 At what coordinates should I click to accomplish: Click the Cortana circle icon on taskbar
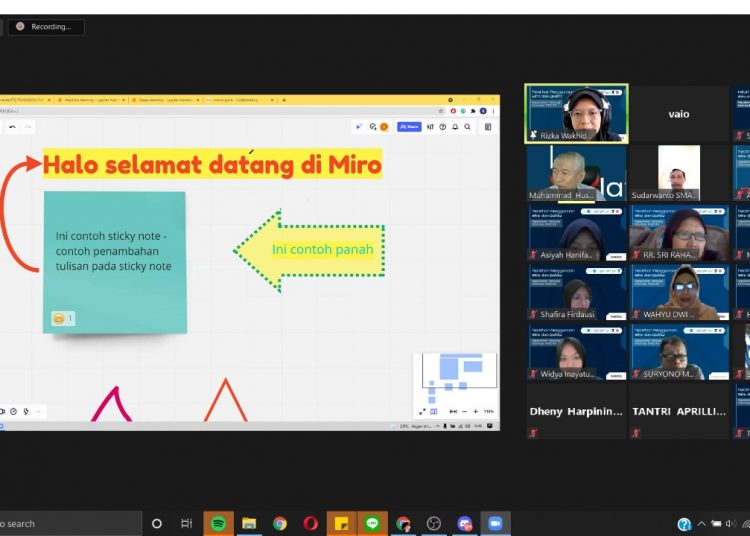coord(156,524)
